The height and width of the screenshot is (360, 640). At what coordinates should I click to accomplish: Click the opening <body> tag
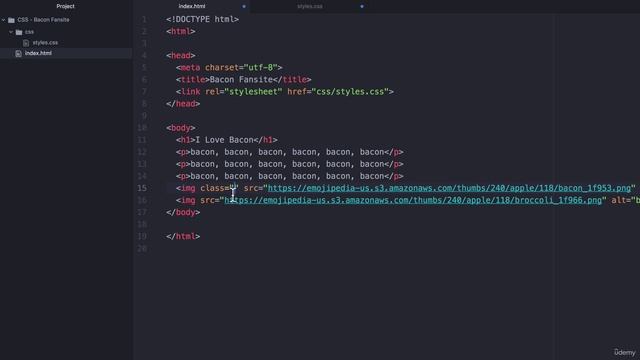(181, 128)
